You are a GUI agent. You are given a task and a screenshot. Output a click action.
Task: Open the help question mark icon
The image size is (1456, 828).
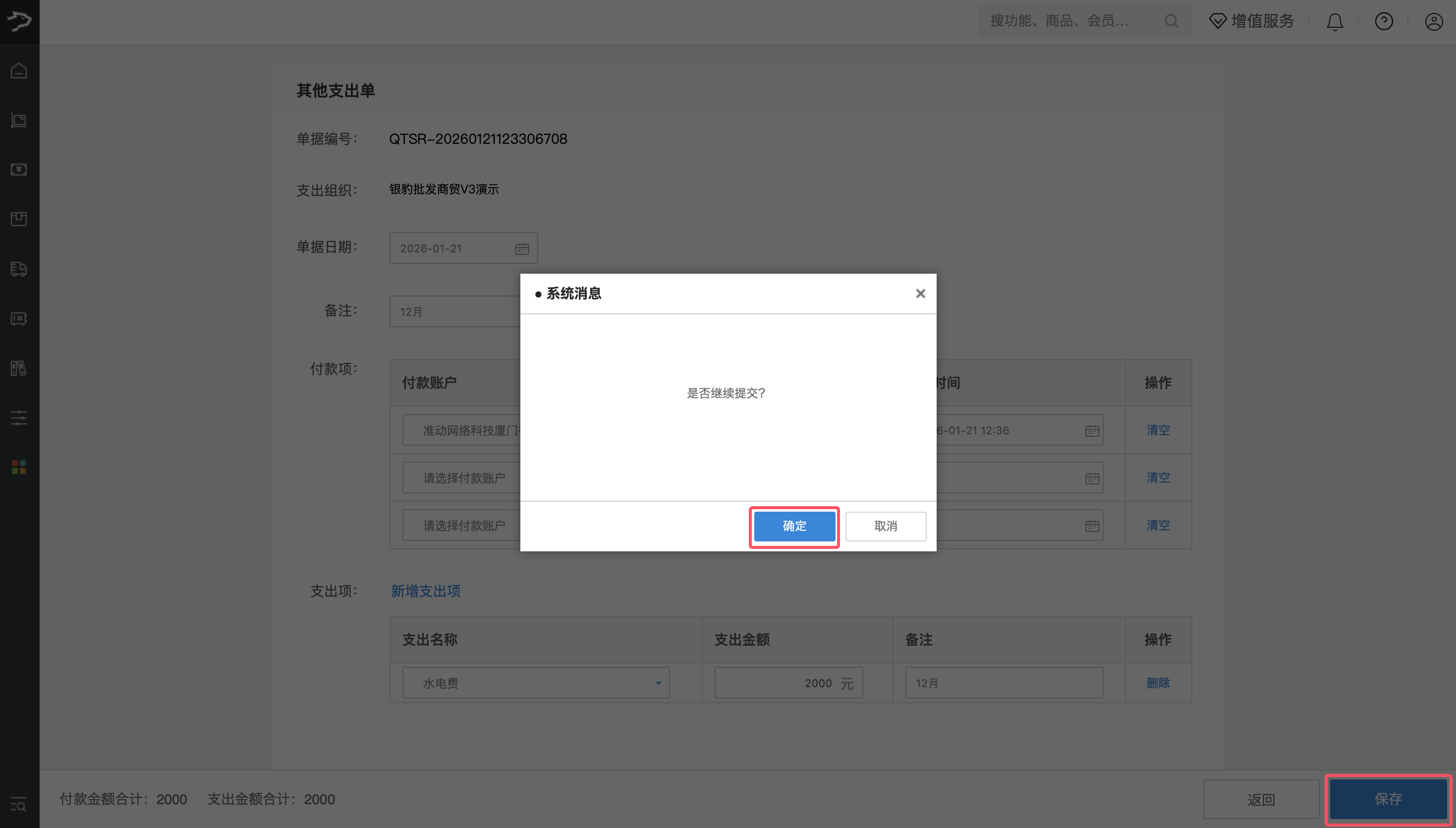[1384, 22]
